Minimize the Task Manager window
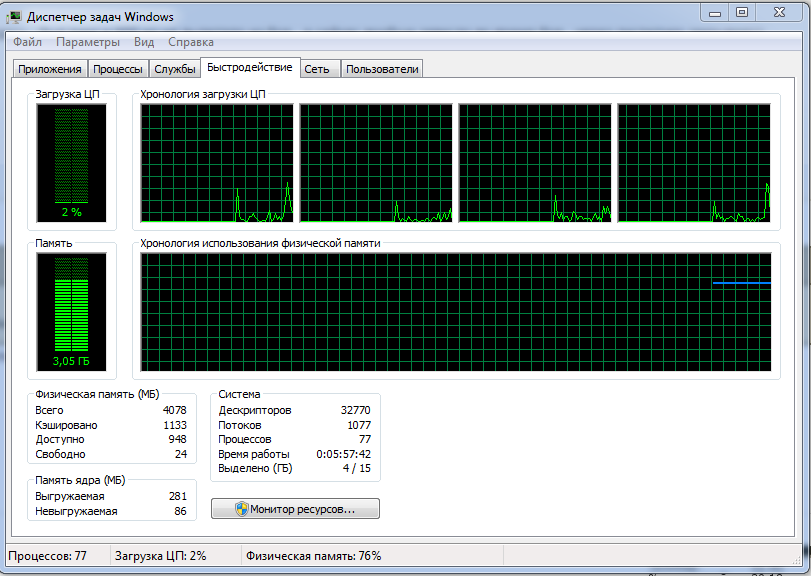 (715, 12)
